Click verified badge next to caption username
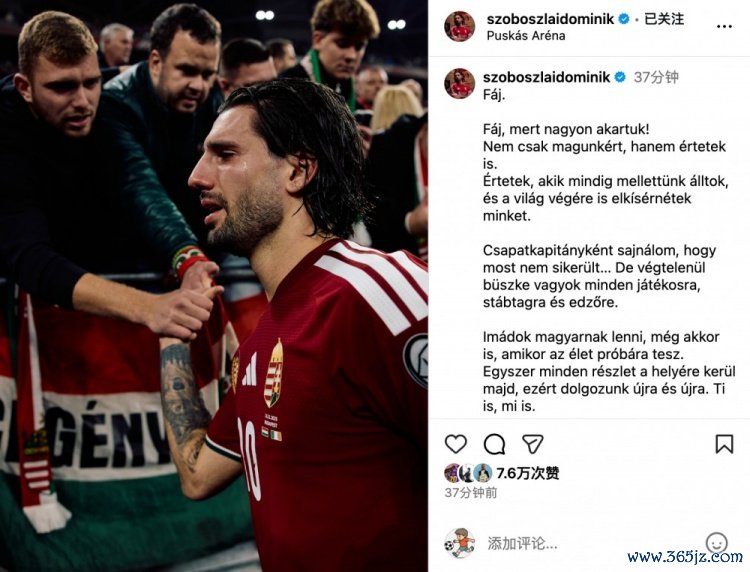Image resolution: width=750 pixels, height=572 pixels. 620,77
